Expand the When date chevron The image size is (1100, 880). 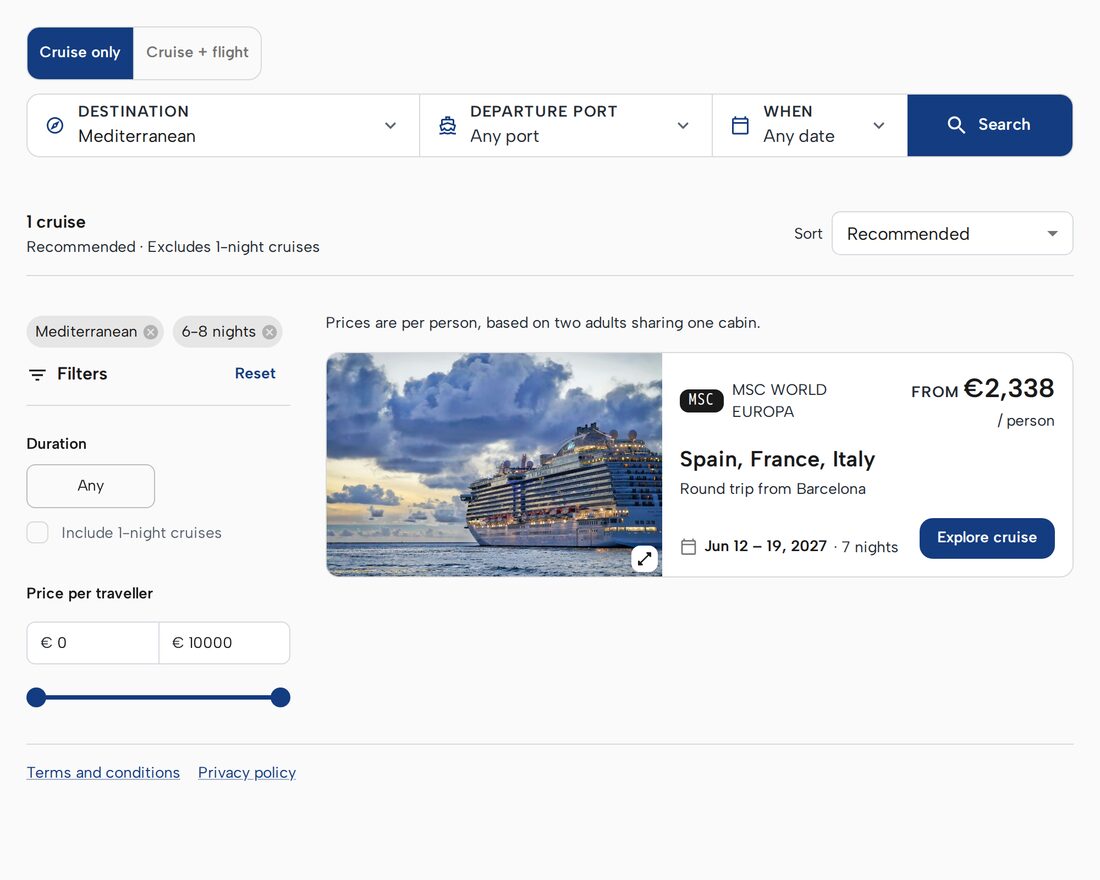coord(878,126)
